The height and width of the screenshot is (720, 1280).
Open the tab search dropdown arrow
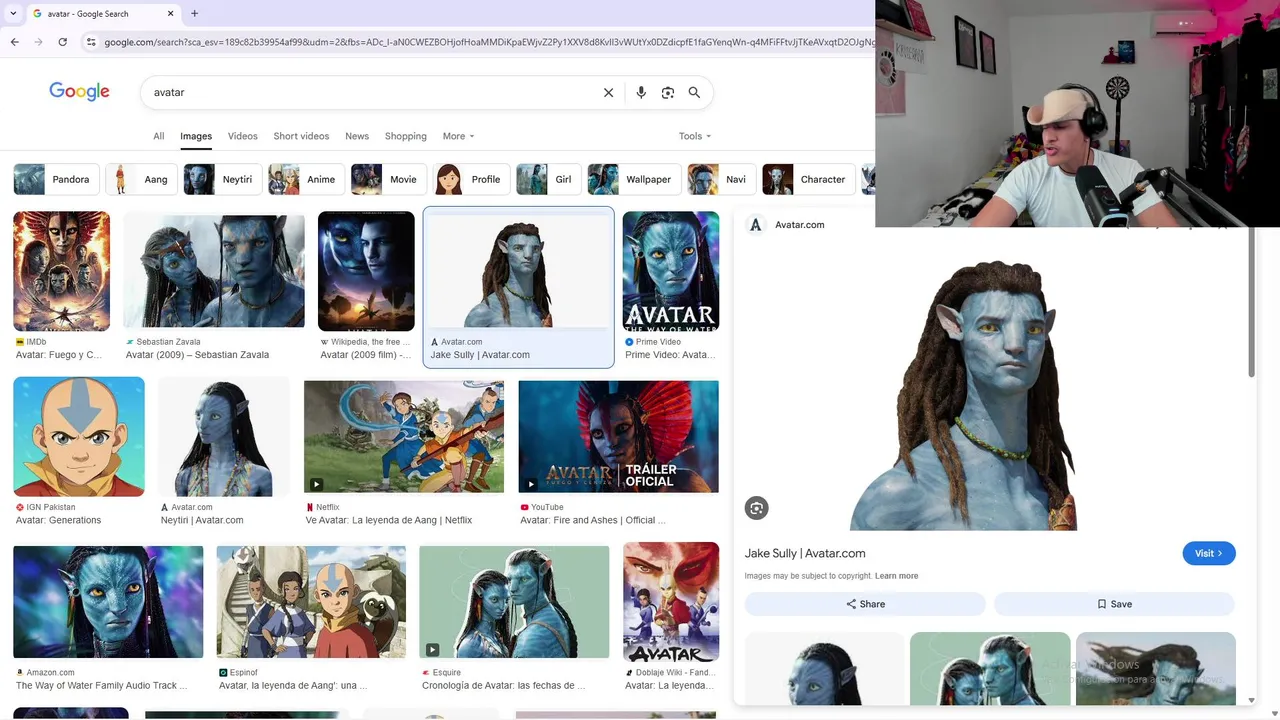pyautogui.click(x=13, y=13)
